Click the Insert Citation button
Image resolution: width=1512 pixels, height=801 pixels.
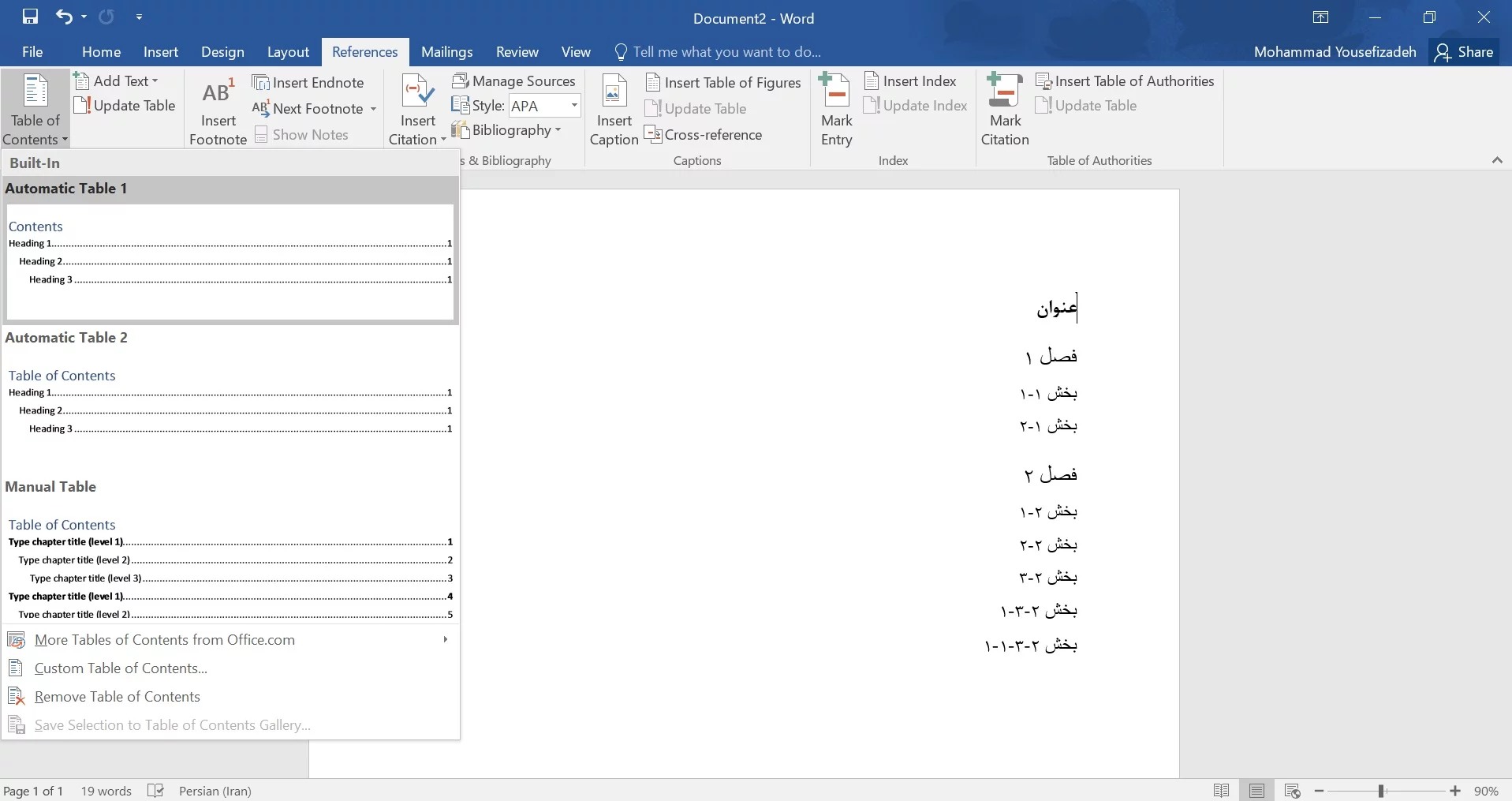coord(417,110)
